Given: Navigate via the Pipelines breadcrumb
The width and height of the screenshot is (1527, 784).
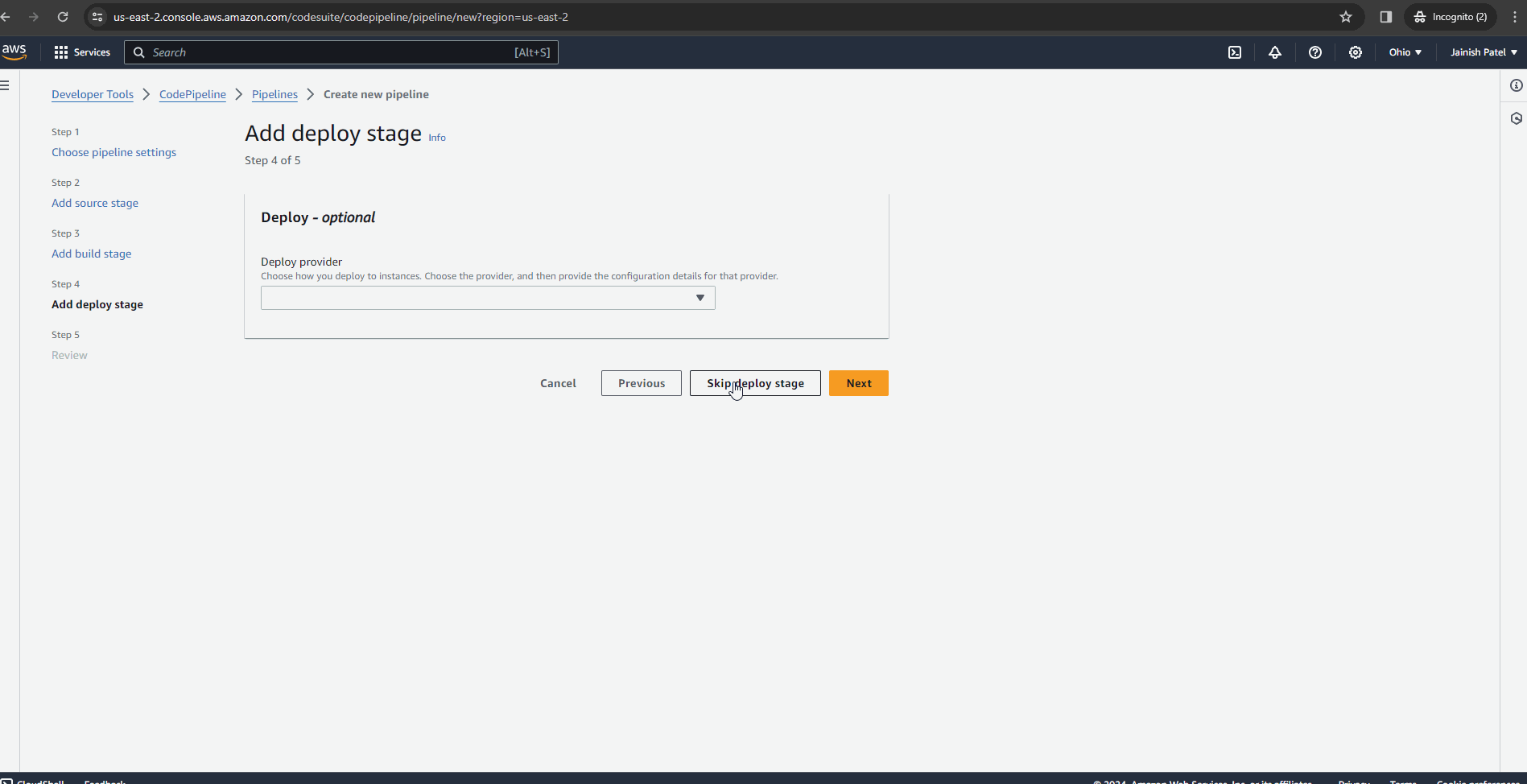Looking at the screenshot, I should click(274, 94).
